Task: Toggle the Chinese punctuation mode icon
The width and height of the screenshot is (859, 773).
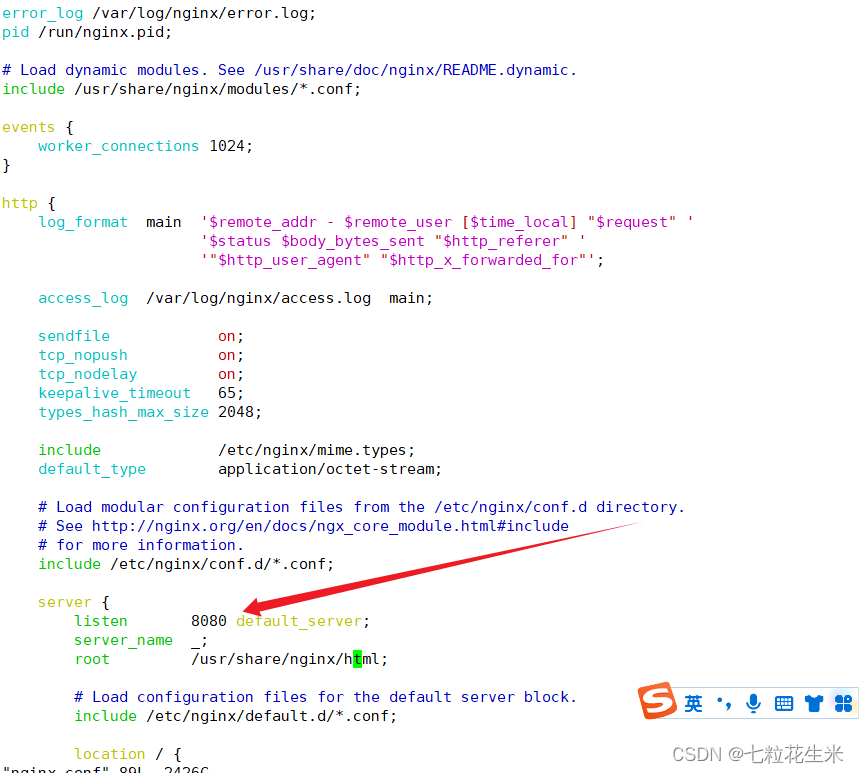Action: pyautogui.click(x=723, y=703)
